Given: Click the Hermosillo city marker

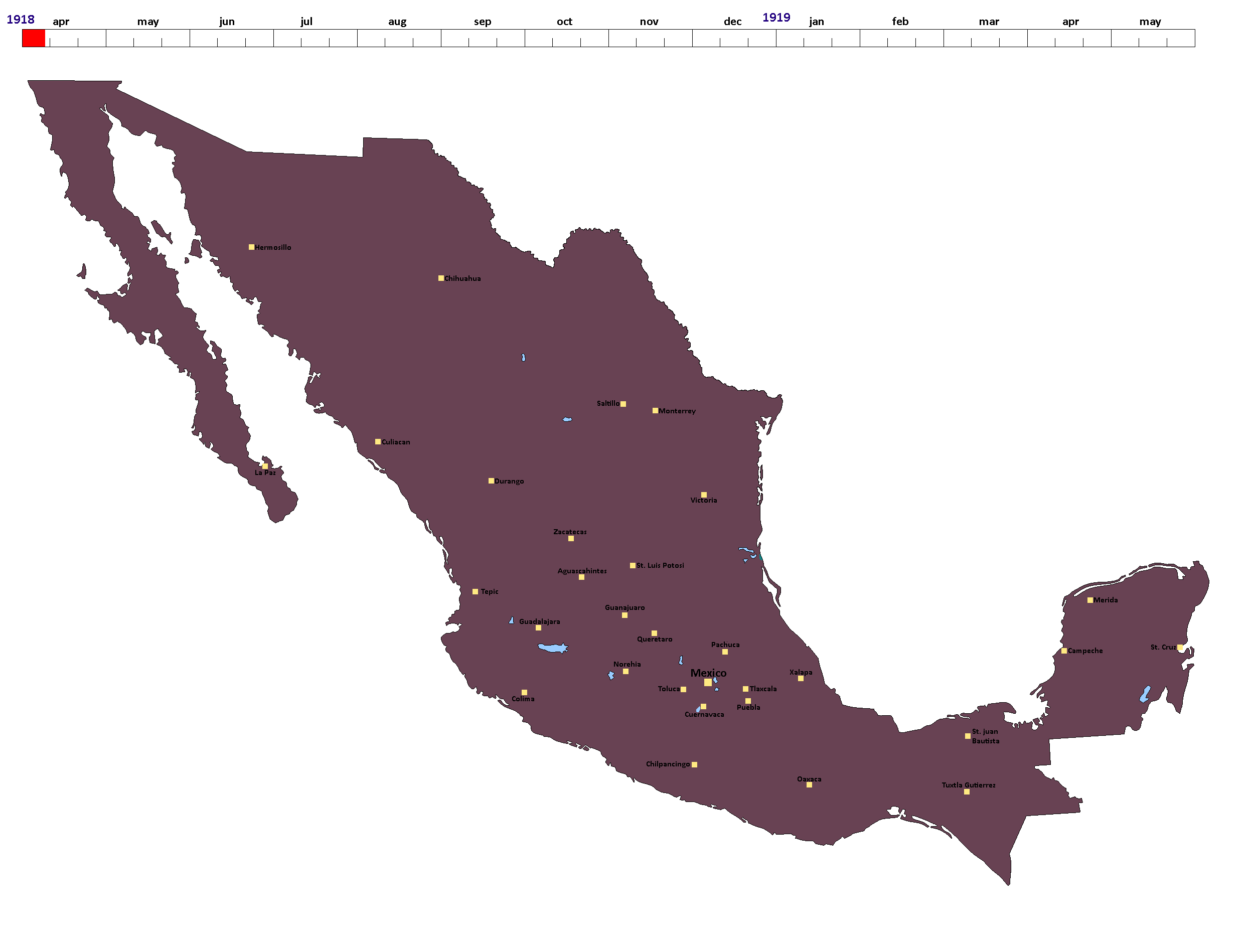Looking at the screenshot, I should click(251, 247).
